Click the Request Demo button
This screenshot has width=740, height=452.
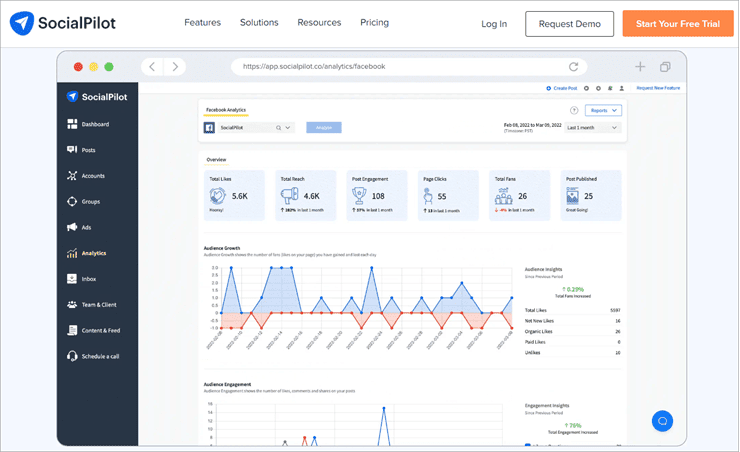[569, 24]
